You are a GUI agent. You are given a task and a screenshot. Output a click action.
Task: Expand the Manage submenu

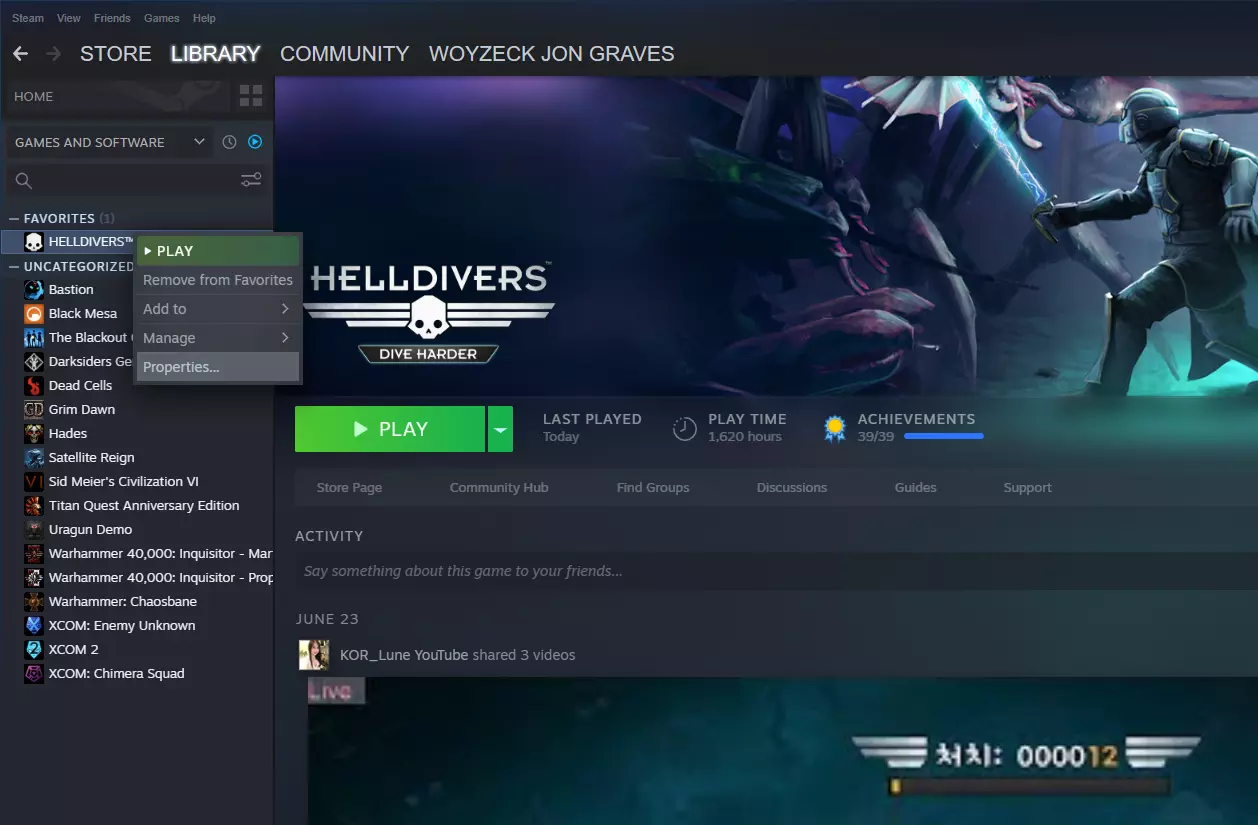click(x=218, y=338)
